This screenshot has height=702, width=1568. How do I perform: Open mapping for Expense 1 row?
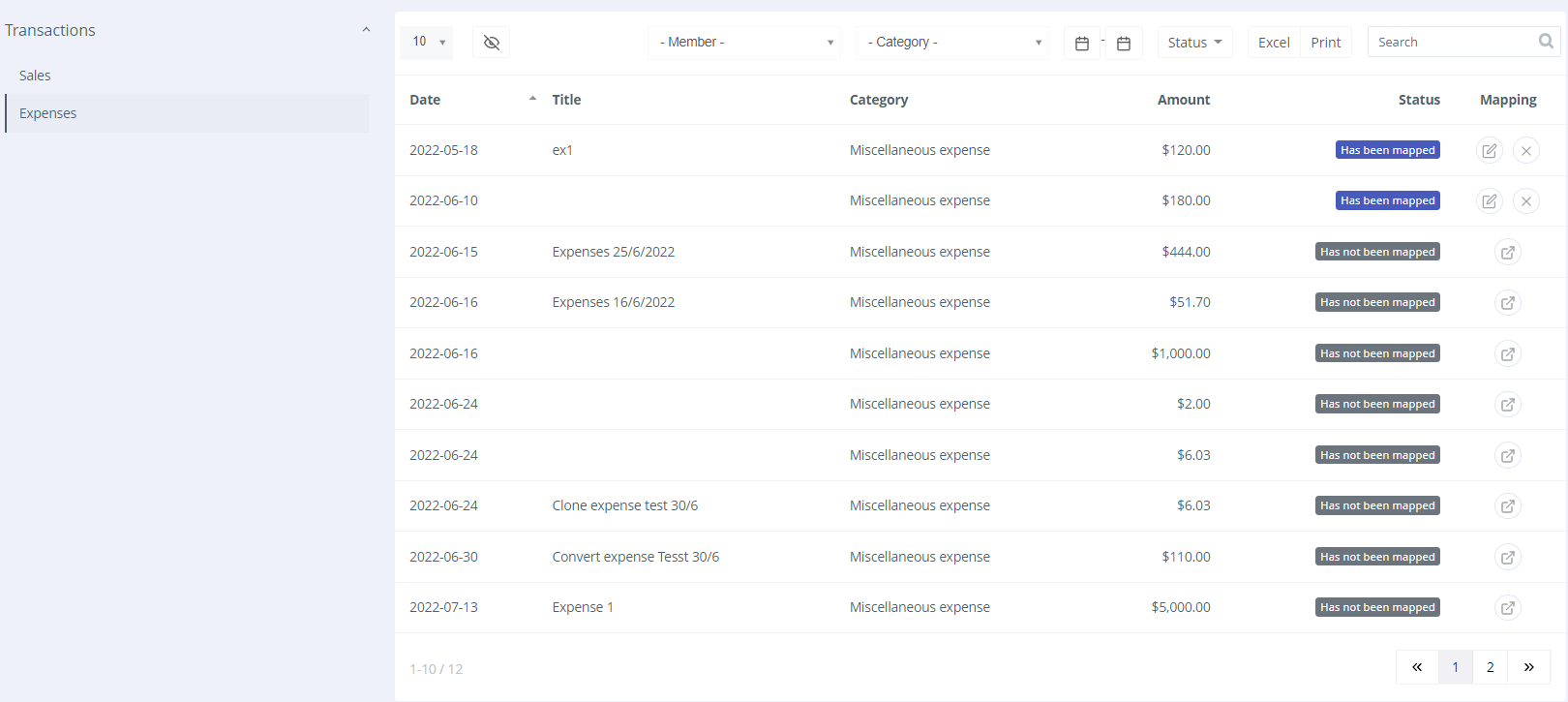click(x=1507, y=608)
